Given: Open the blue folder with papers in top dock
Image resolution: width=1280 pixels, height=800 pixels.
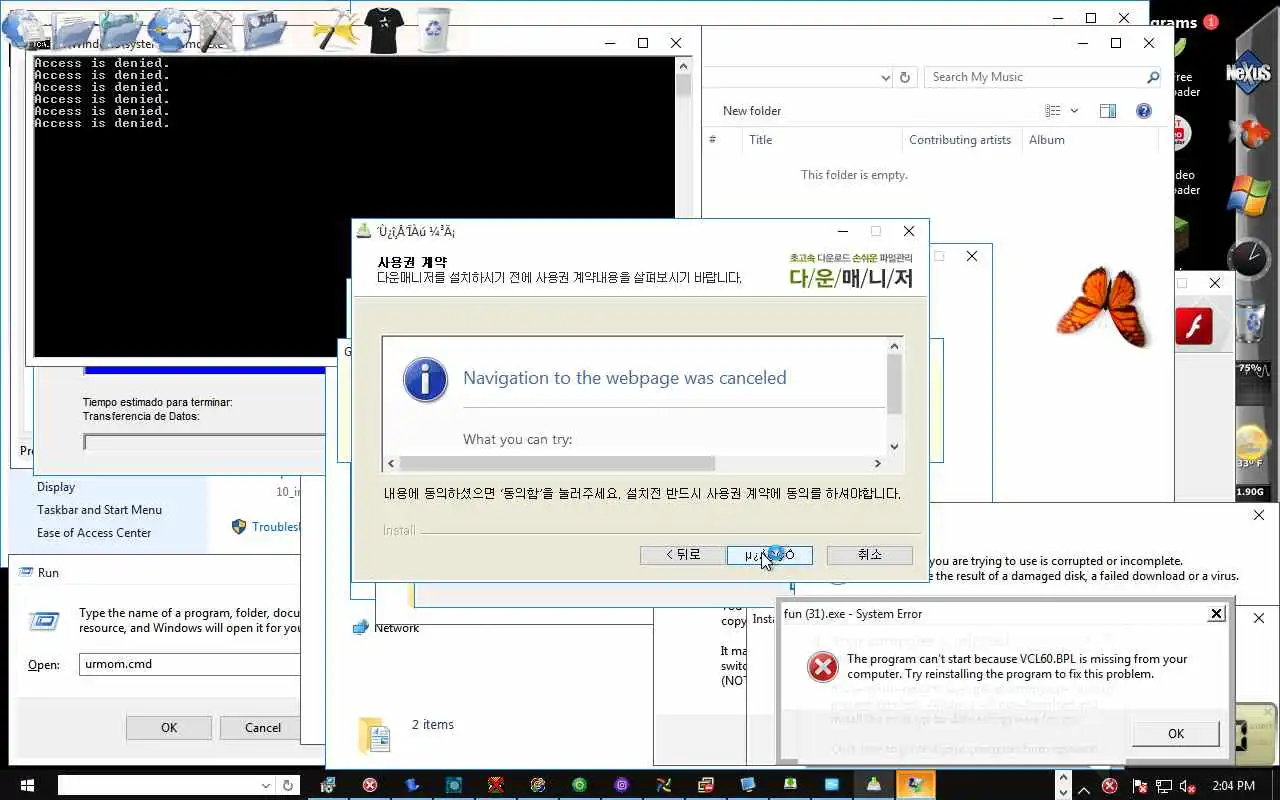Looking at the screenshot, I should point(75,28).
